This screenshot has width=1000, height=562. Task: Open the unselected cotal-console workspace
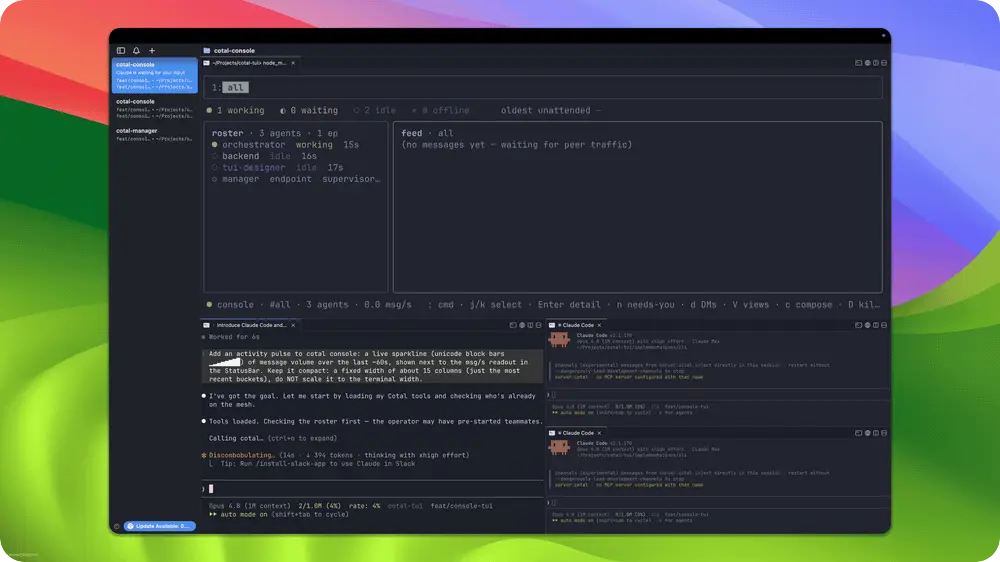pos(154,108)
